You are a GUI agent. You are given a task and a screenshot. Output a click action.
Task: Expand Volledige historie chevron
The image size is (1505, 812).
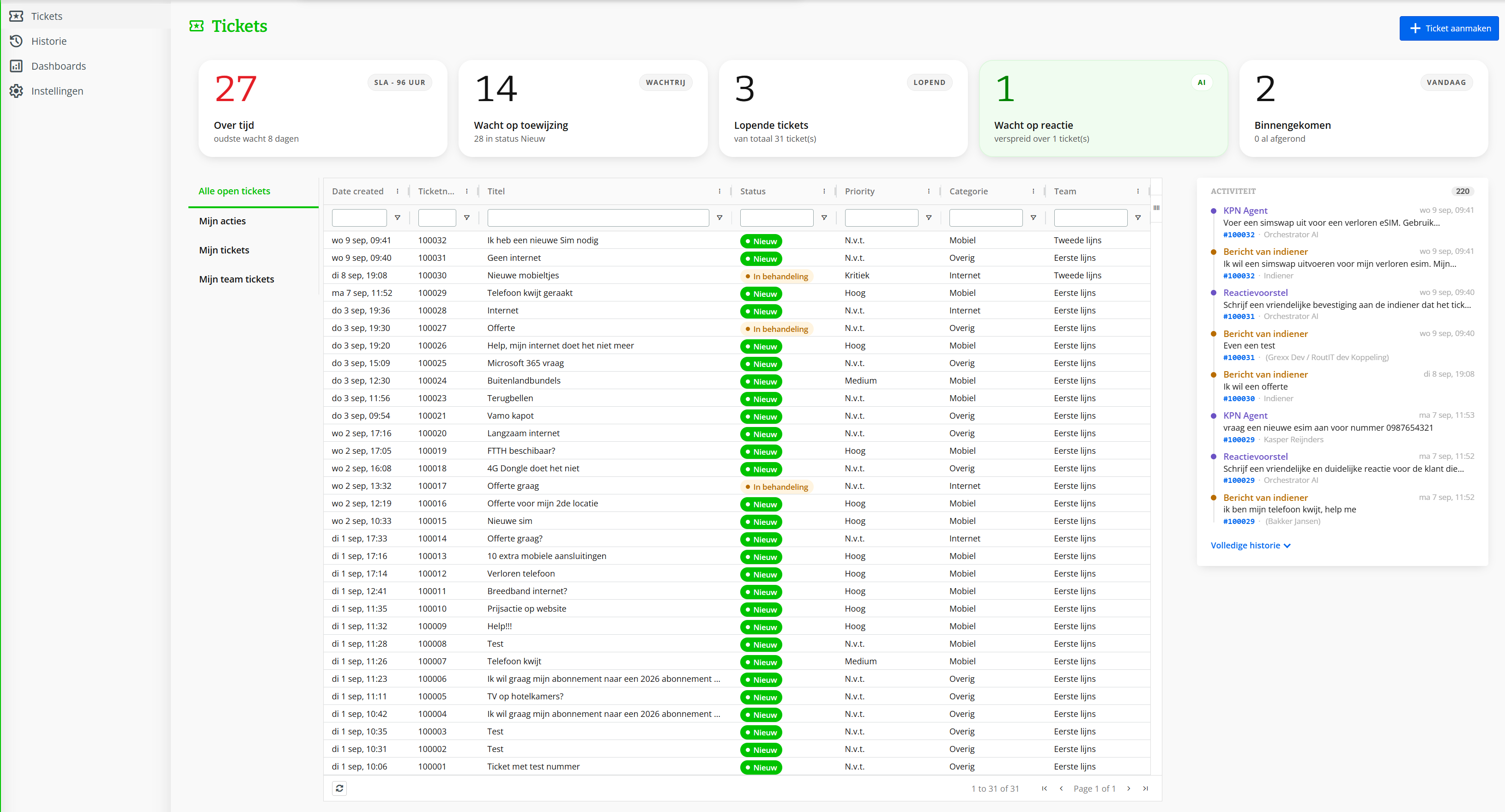click(1287, 546)
